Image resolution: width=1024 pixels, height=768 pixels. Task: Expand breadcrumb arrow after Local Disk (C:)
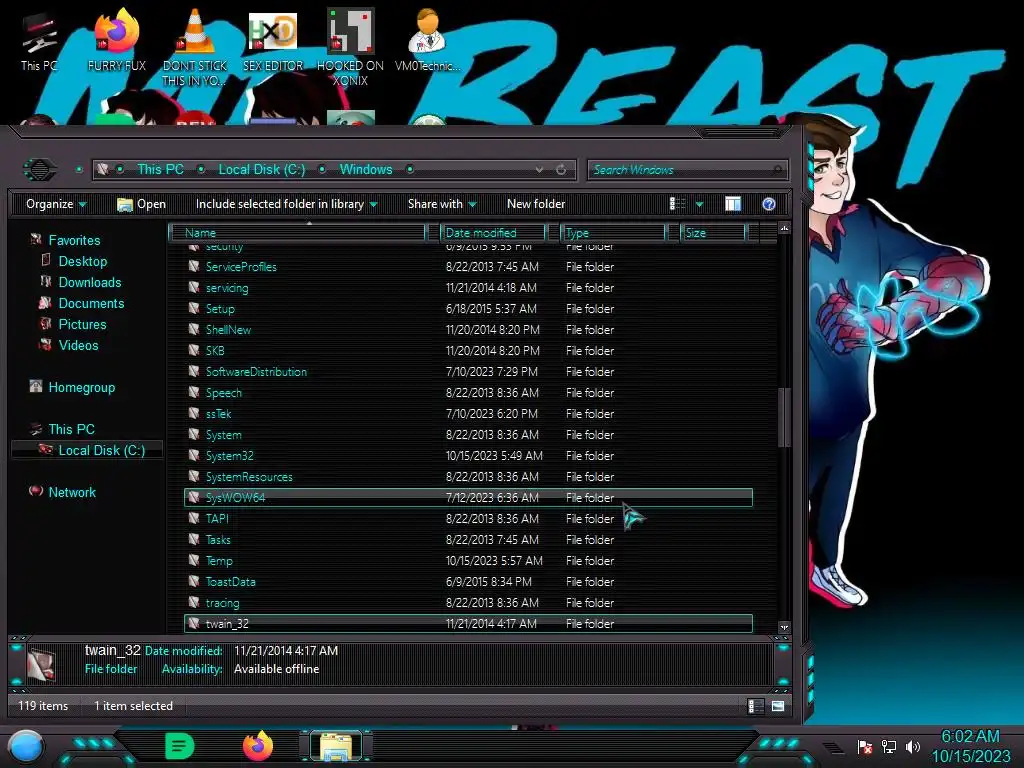click(x=322, y=170)
